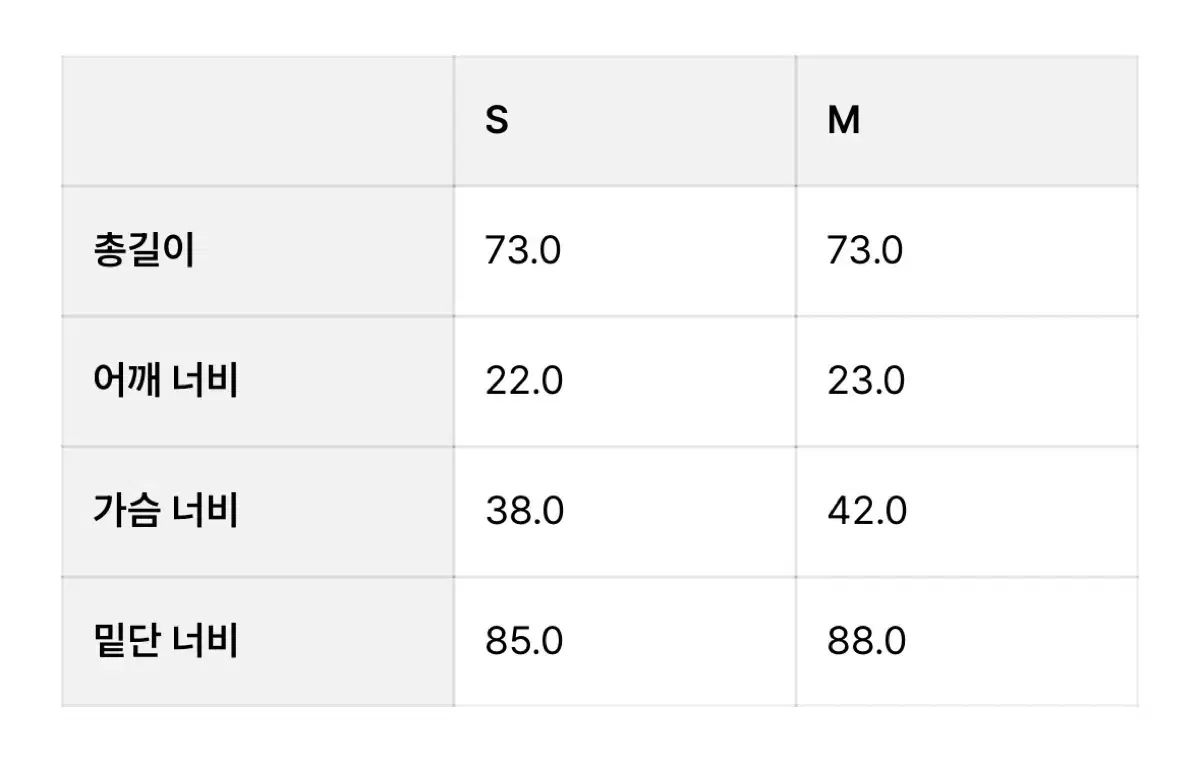This screenshot has height=762, width=1200.
Task: Click the 가슴 너비 row label
Action: point(165,511)
